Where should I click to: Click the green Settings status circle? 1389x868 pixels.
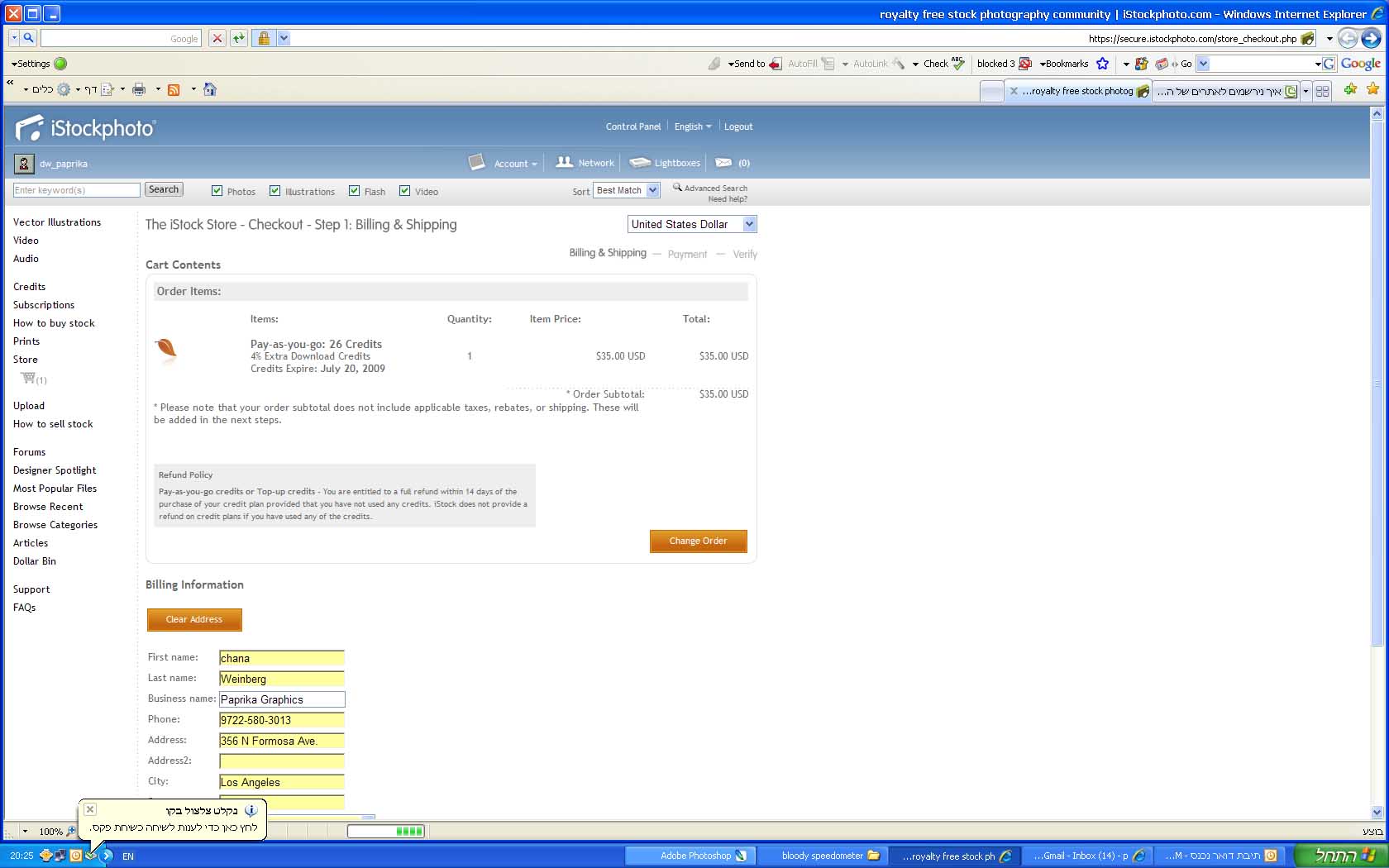pyautogui.click(x=60, y=64)
